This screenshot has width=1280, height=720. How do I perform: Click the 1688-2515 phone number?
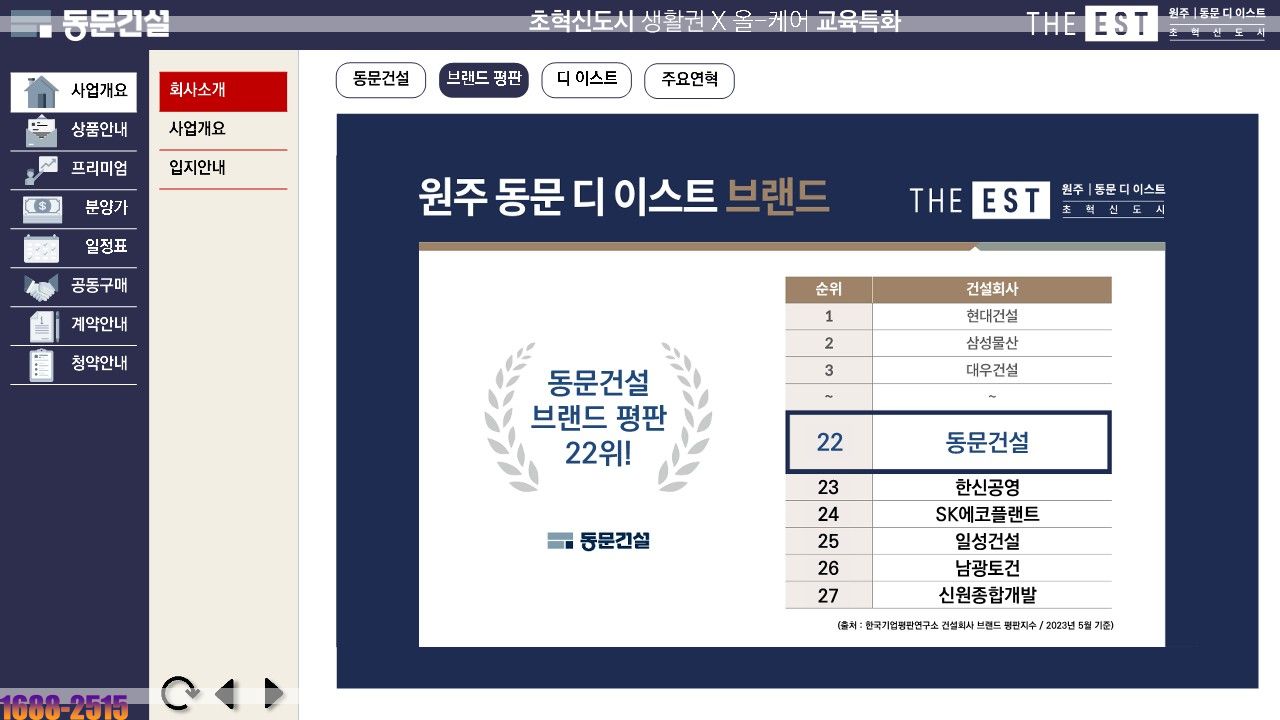(x=65, y=707)
